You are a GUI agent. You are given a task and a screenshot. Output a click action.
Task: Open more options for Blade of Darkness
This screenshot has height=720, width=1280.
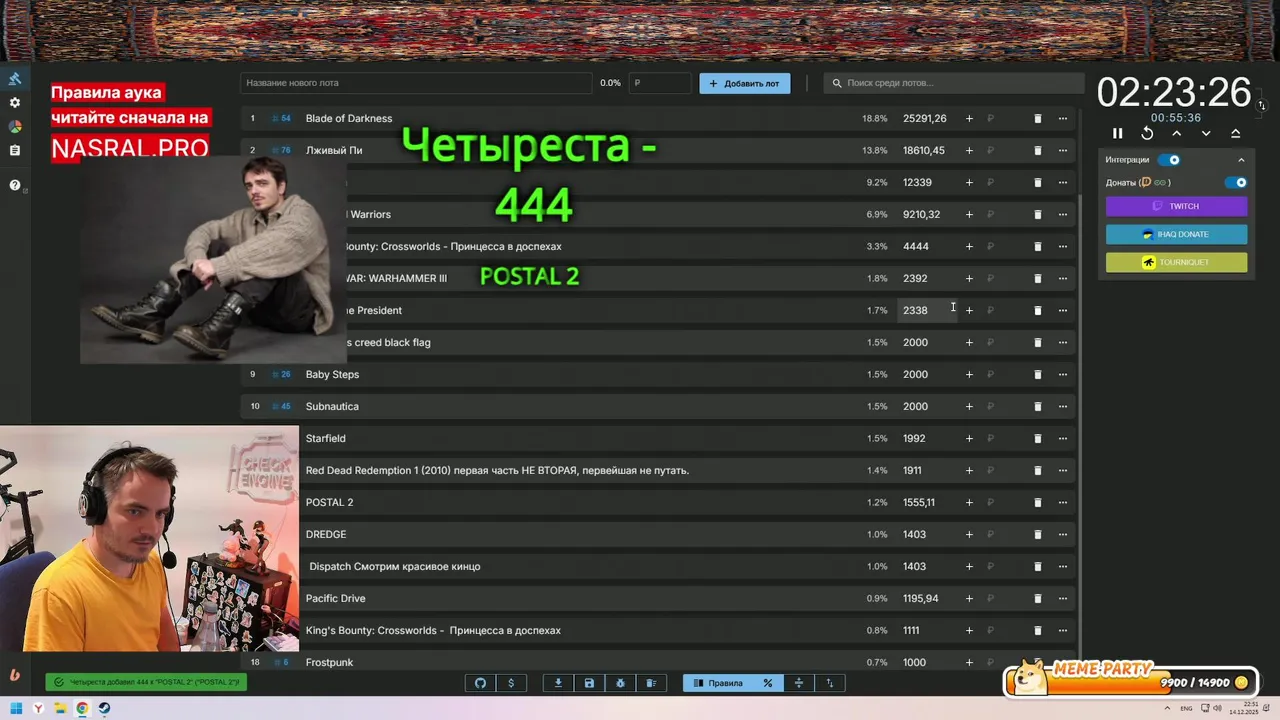pyautogui.click(x=1063, y=118)
